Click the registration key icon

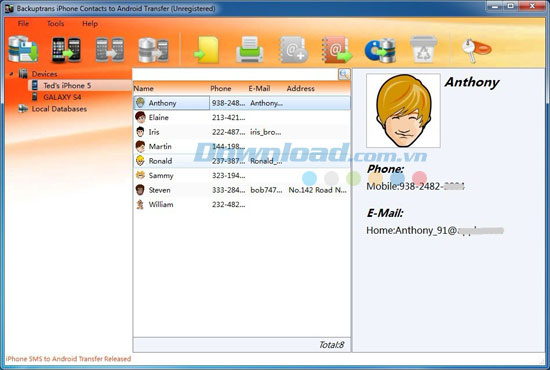(476, 50)
